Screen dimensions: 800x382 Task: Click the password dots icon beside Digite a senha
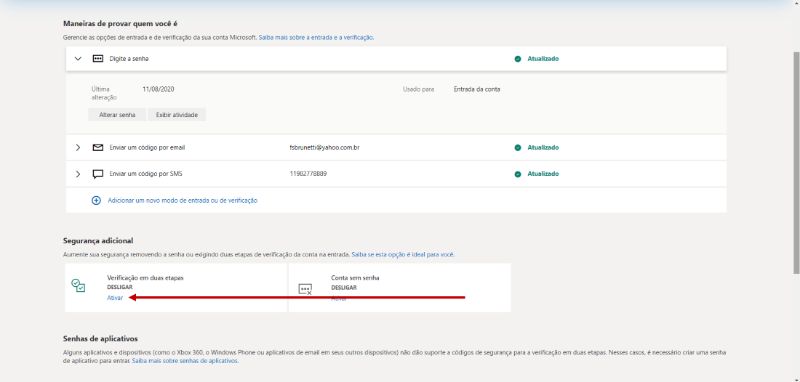pos(97,59)
